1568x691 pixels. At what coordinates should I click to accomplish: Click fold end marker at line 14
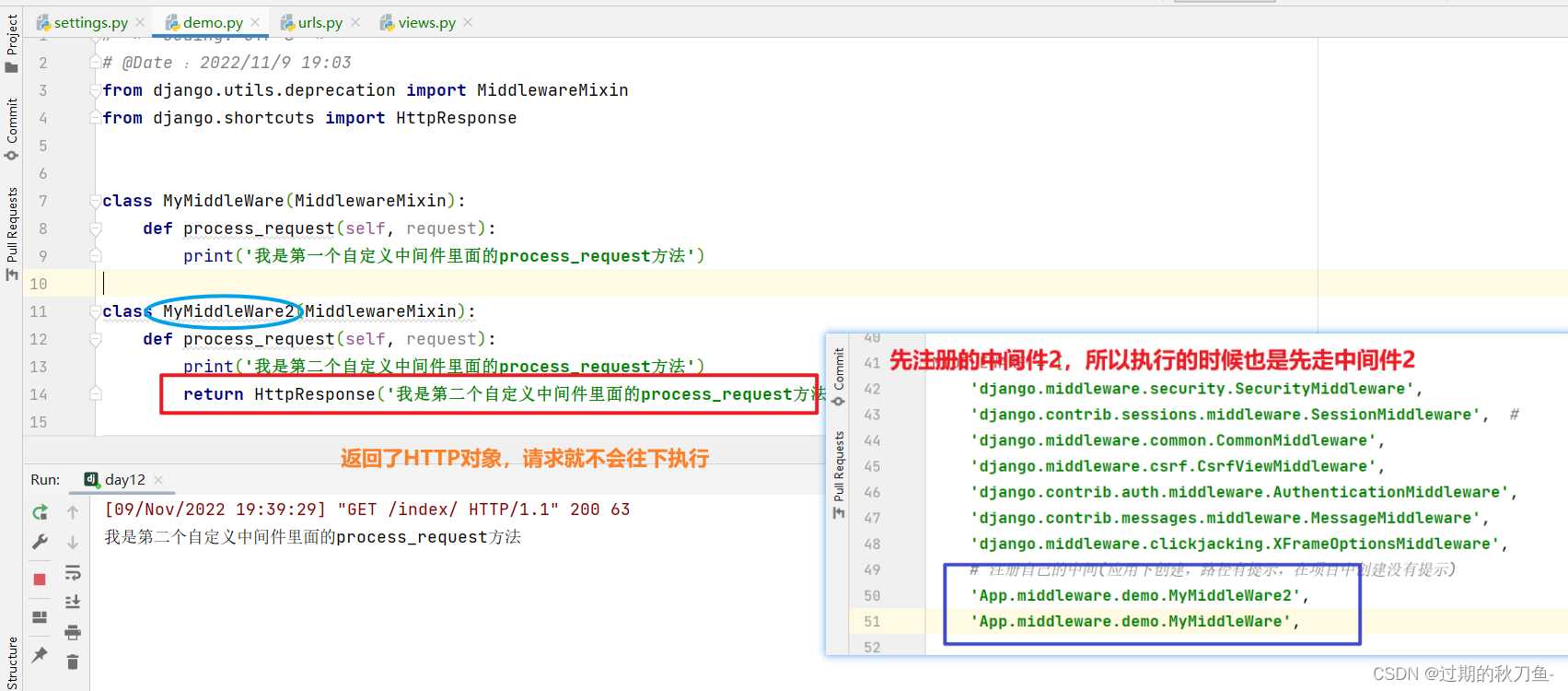tap(95, 394)
